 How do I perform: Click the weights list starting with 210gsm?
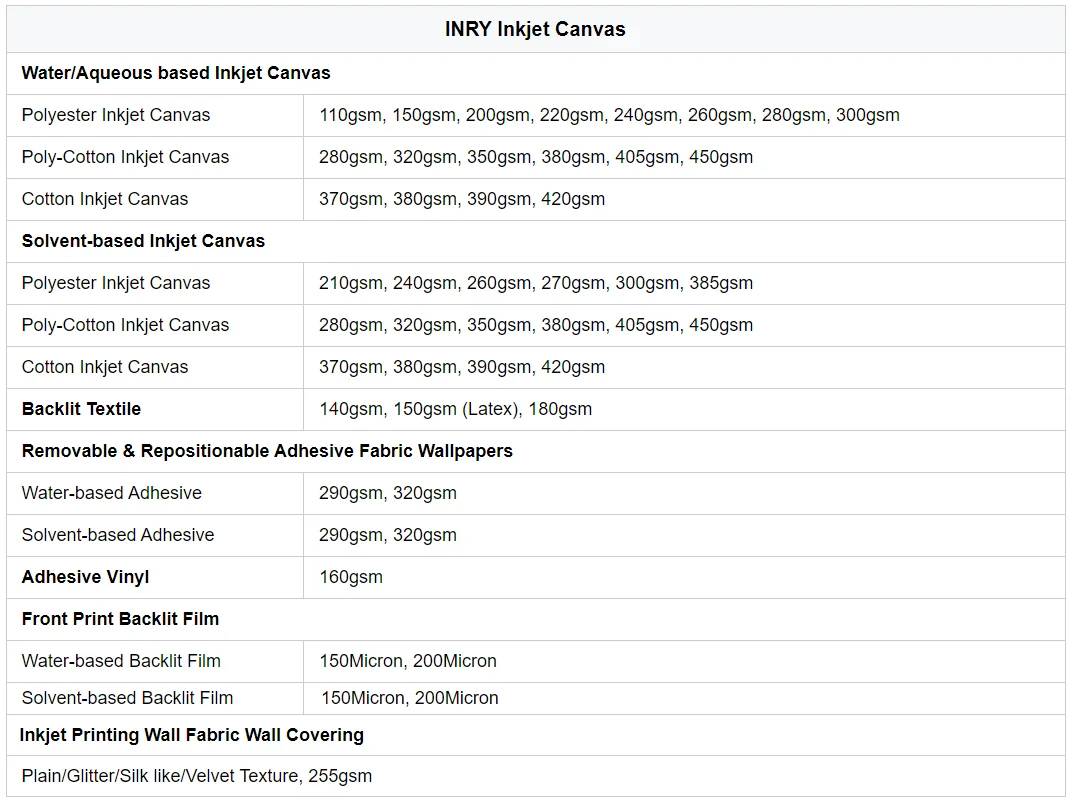point(536,283)
